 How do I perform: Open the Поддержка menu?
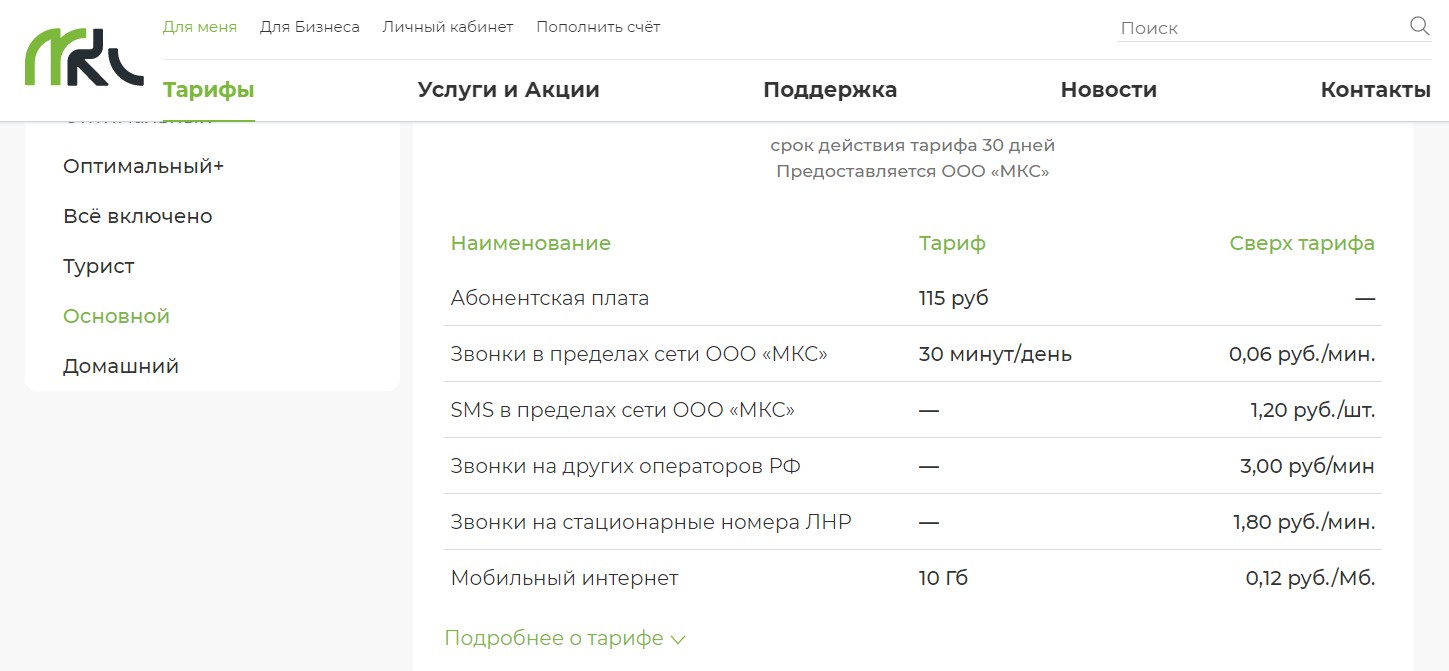click(830, 90)
